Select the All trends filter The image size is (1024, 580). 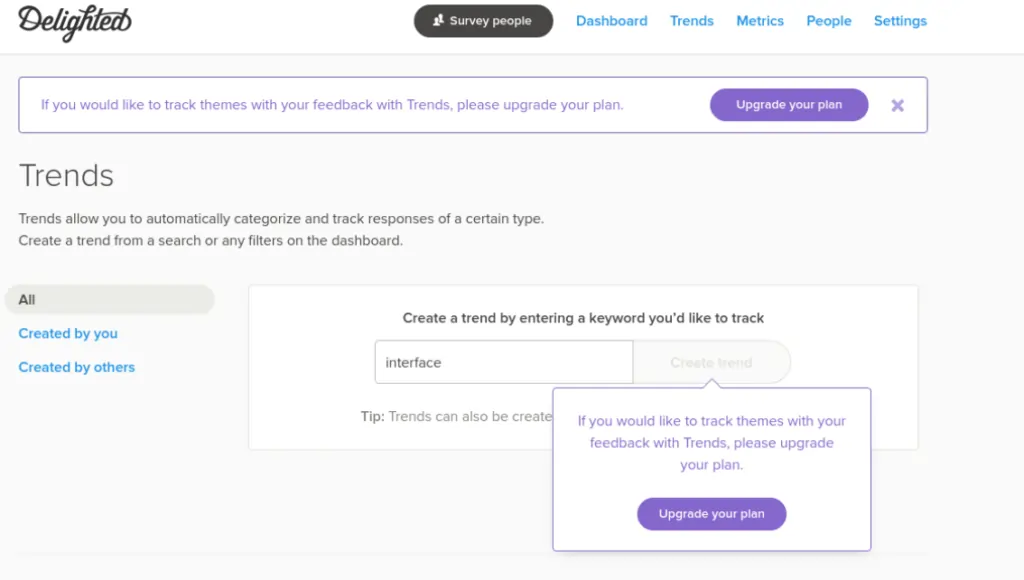pos(110,300)
